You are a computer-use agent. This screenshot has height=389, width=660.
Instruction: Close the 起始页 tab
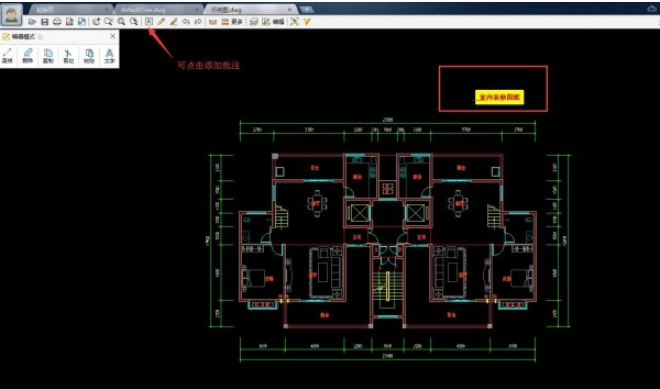pyautogui.click(x=107, y=9)
